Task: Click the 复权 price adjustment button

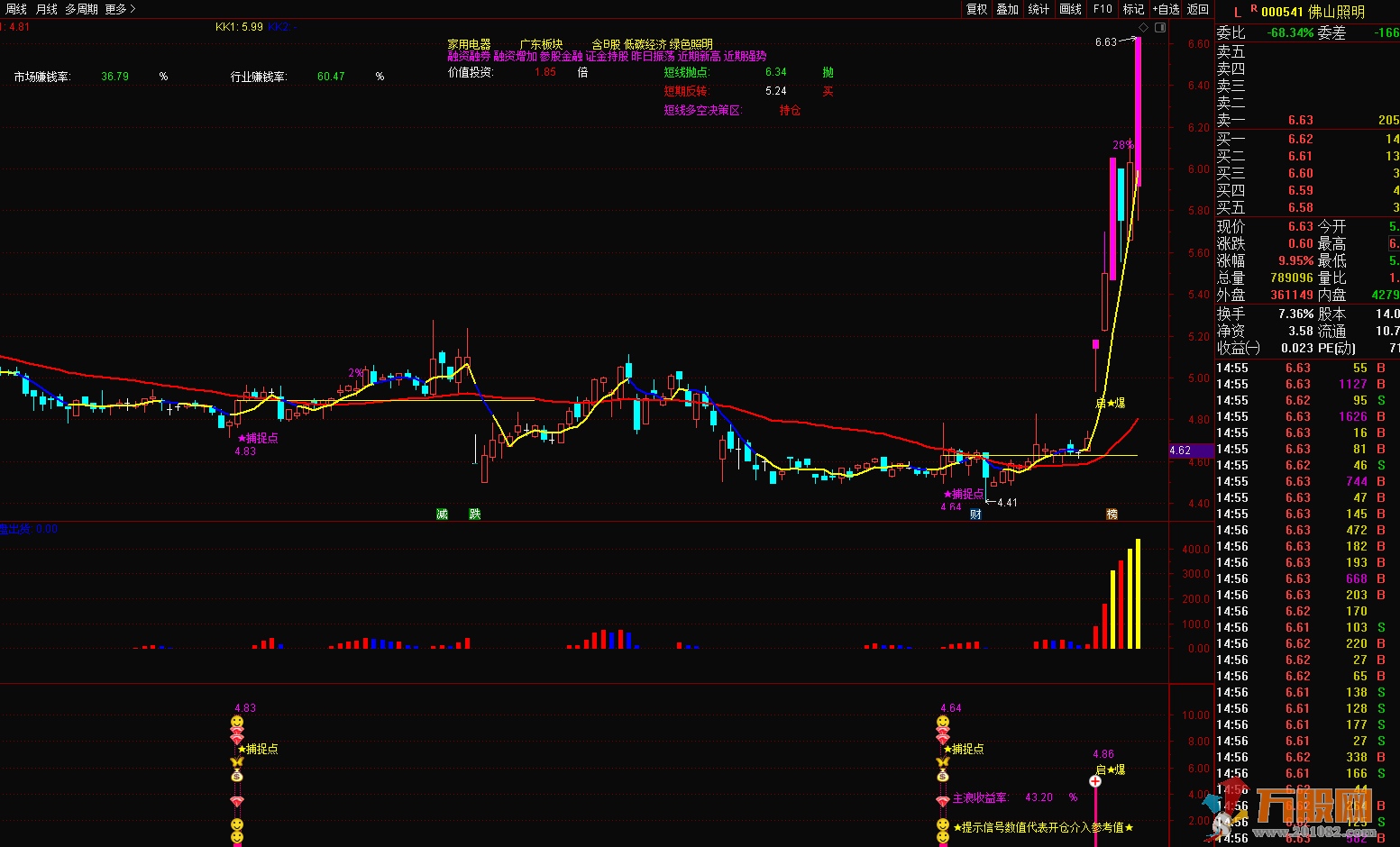Action: pos(977,9)
